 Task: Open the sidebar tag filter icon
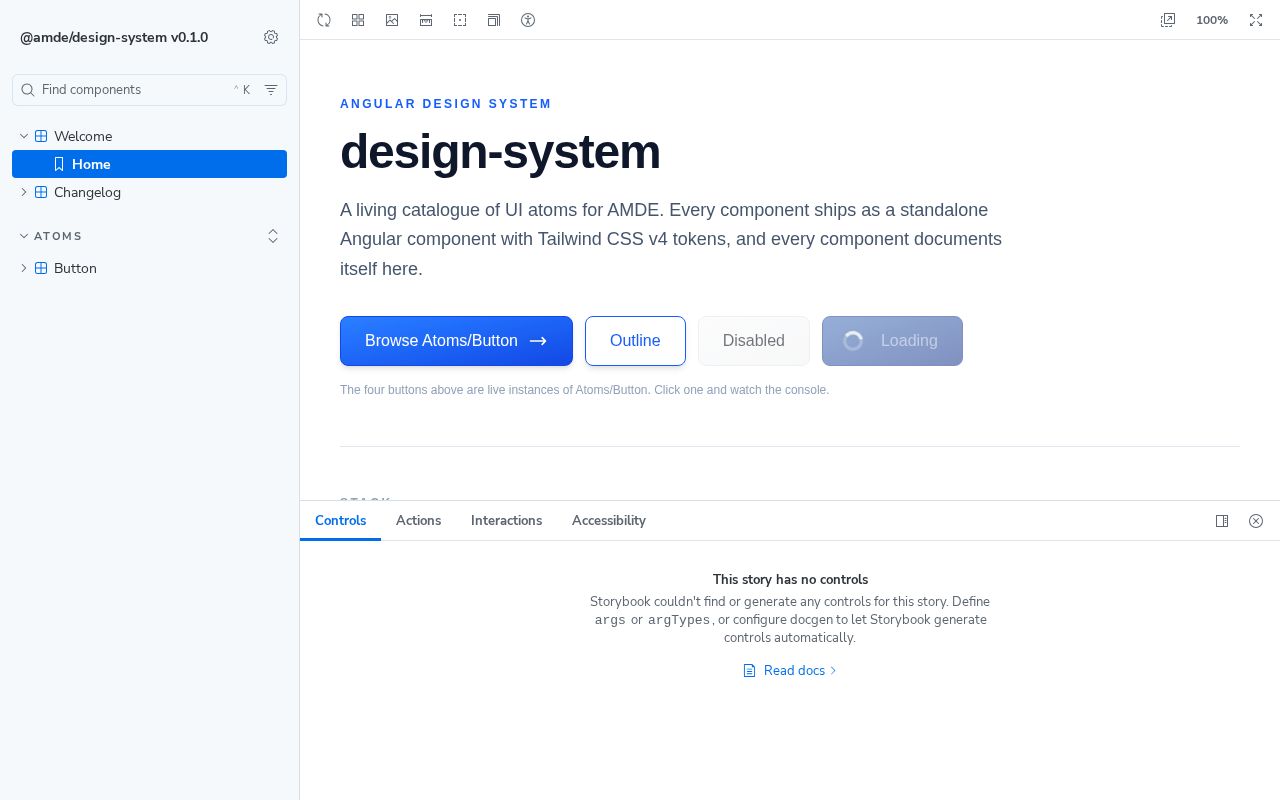(271, 90)
